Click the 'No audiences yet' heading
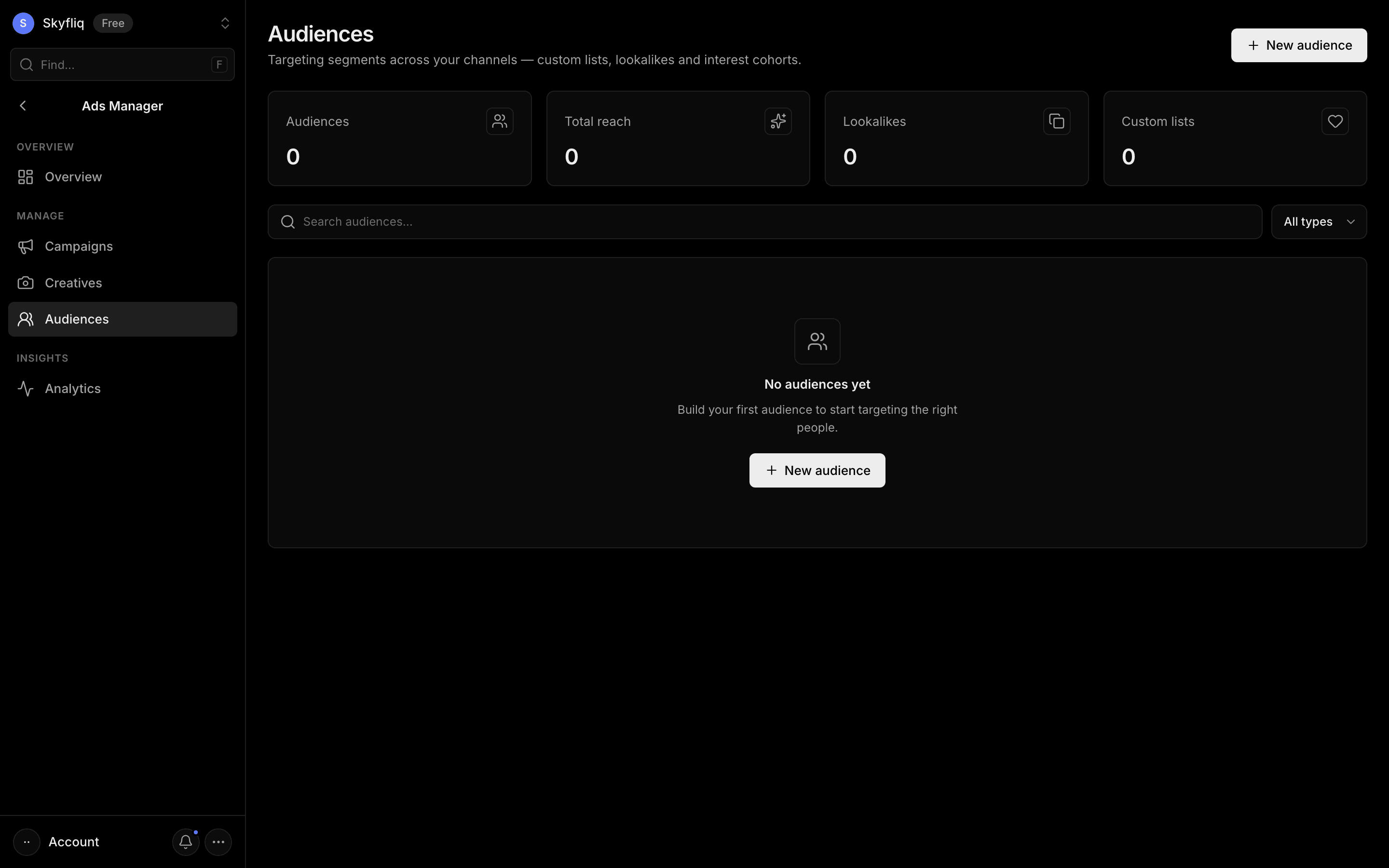The image size is (1389, 868). (817, 384)
